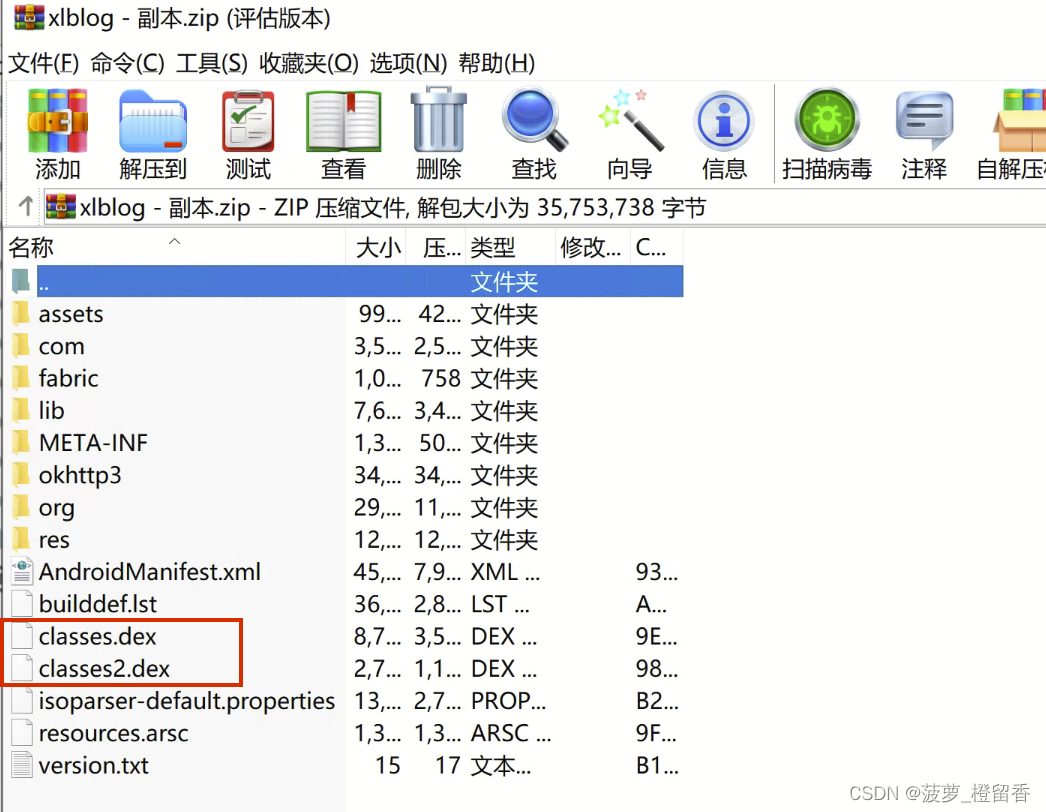Screen dimensions: 1046x812
Task: Click the archive path address field
Action: click(x=544, y=207)
